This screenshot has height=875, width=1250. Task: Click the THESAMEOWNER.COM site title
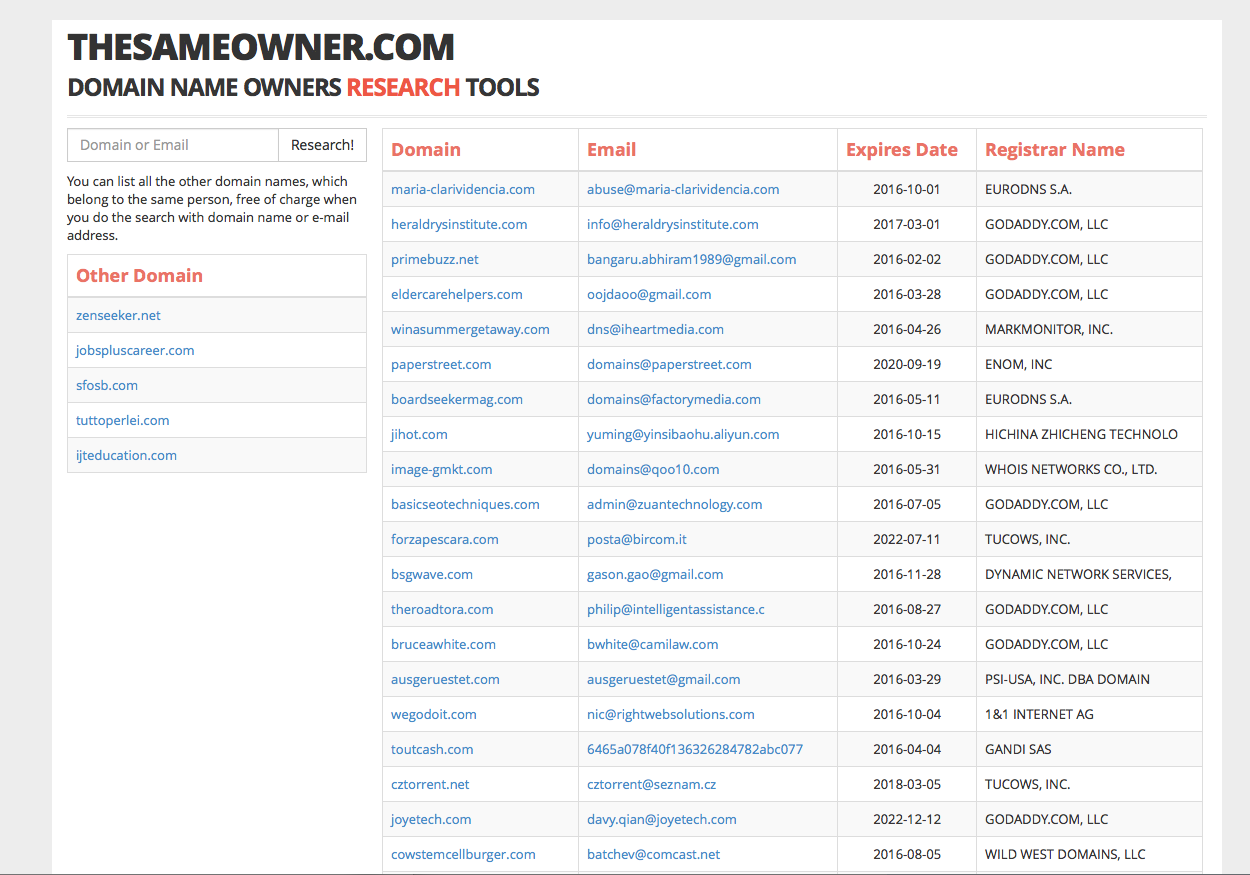260,46
